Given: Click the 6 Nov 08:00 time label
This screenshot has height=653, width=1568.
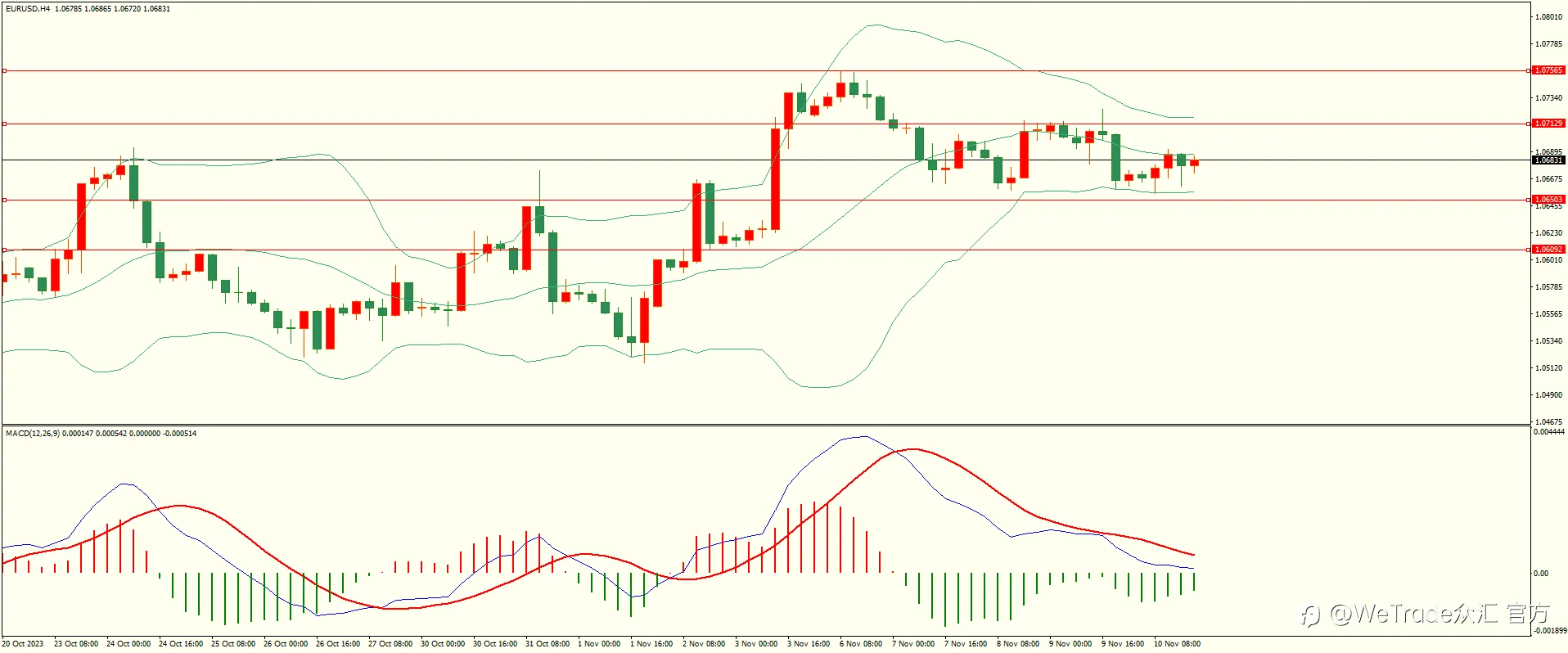Looking at the screenshot, I should click(861, 644).
